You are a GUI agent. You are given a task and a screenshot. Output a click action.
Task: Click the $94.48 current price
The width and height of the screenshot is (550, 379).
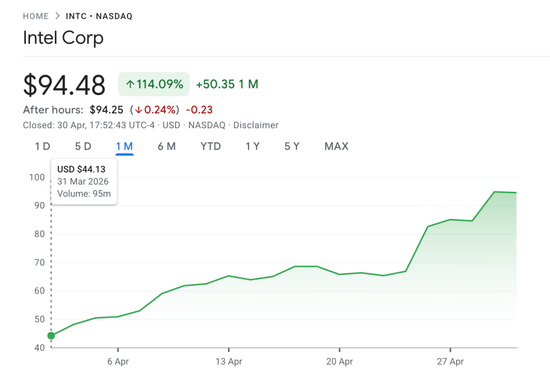tap(64, 85)
